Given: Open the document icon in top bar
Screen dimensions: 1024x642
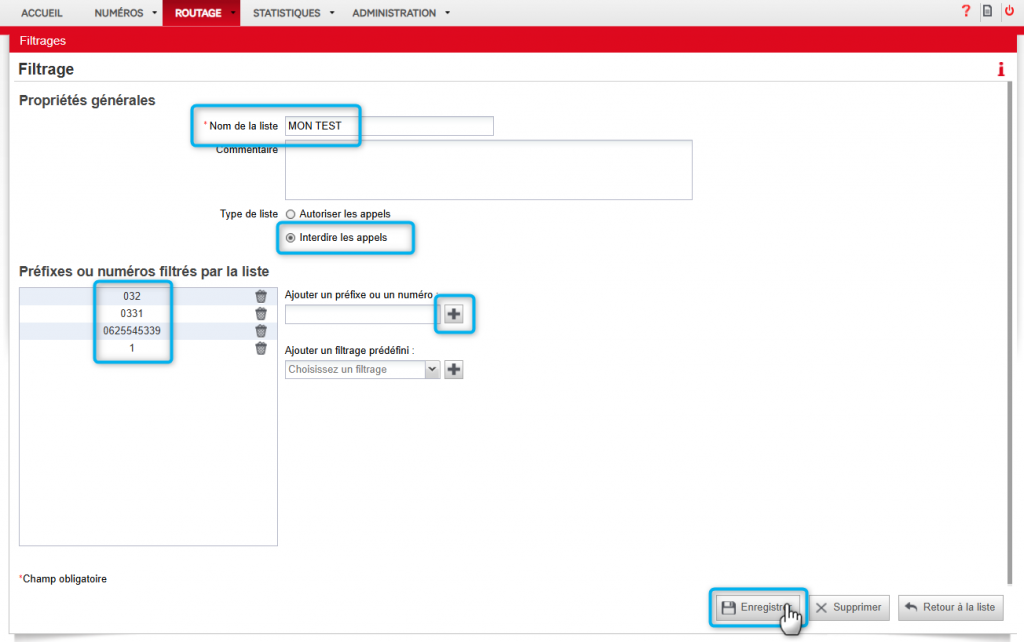Looking at the screenshot, I should 988,12.
